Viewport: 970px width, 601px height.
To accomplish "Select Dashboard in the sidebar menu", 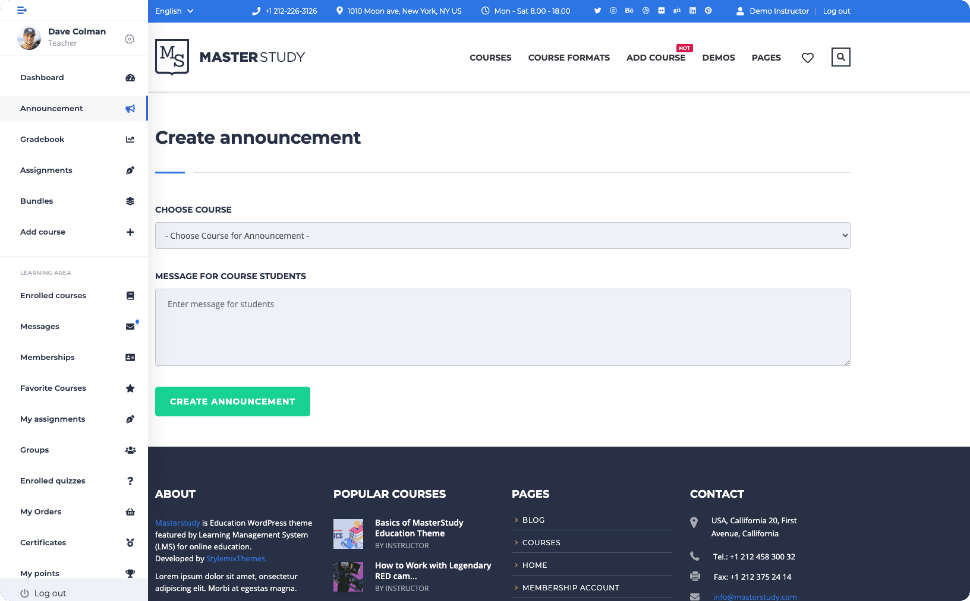I will (42, 78).
